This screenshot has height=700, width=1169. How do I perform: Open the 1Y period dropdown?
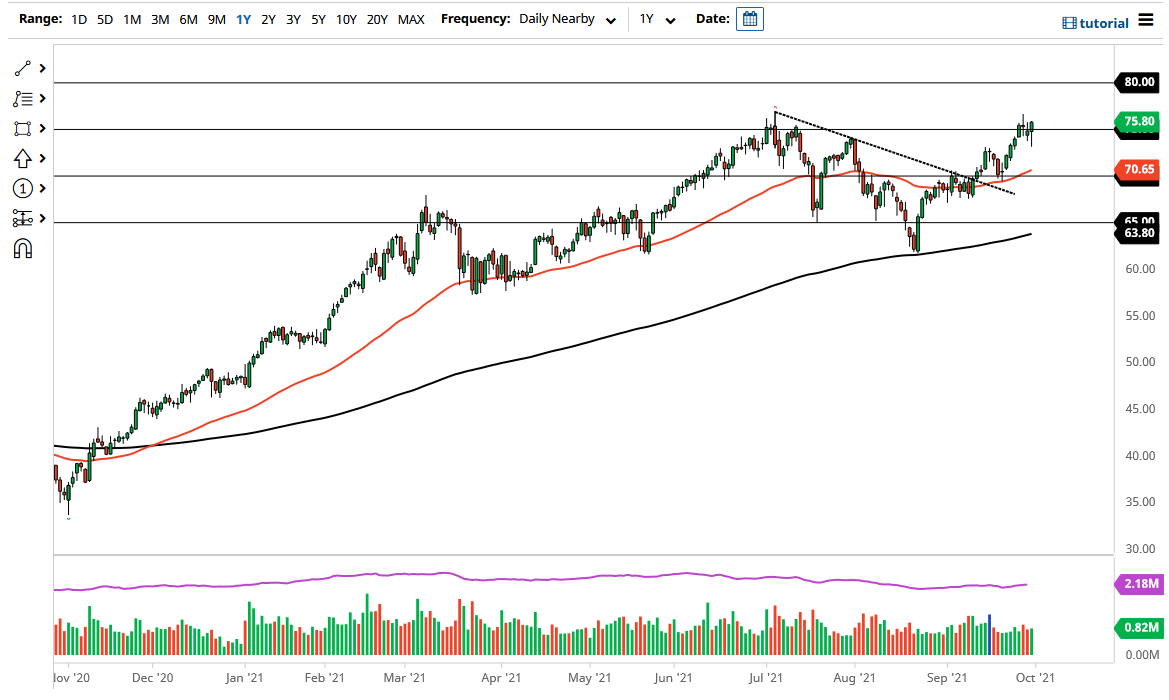click(655, 19)
